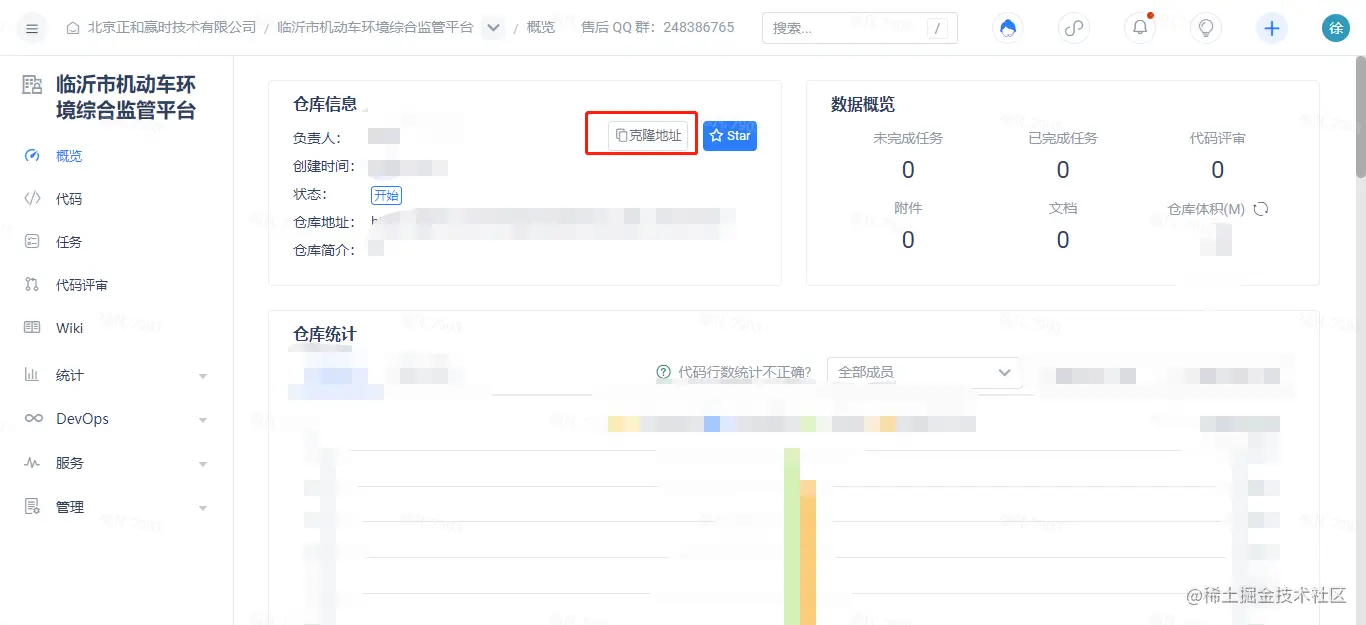Click the green bar in chart
1366x625 pixels.
(792, 536)
